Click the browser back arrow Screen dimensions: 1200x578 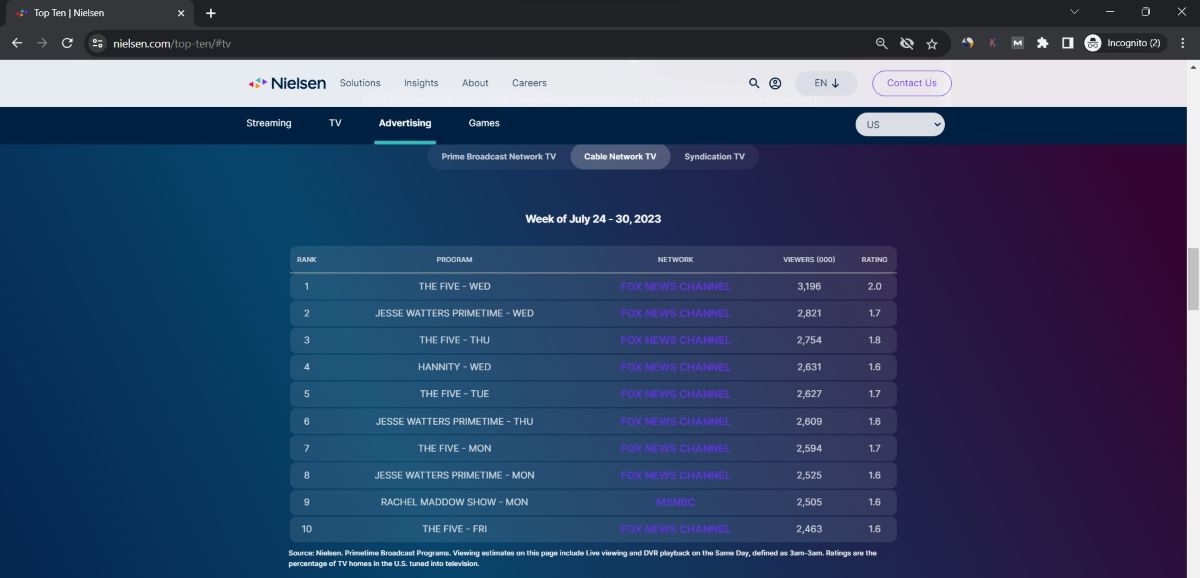coord(17,43)
